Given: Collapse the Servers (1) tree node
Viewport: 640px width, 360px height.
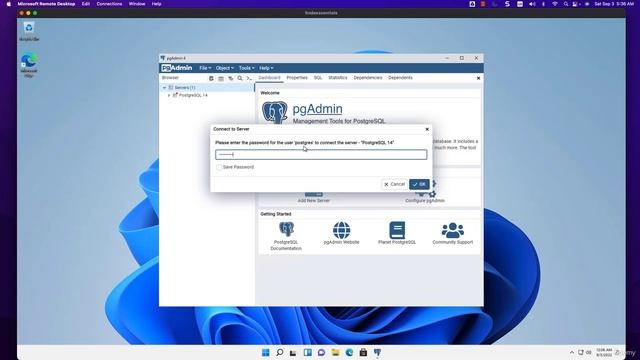Looking at the screenshot, I should (x=164, y=88).
